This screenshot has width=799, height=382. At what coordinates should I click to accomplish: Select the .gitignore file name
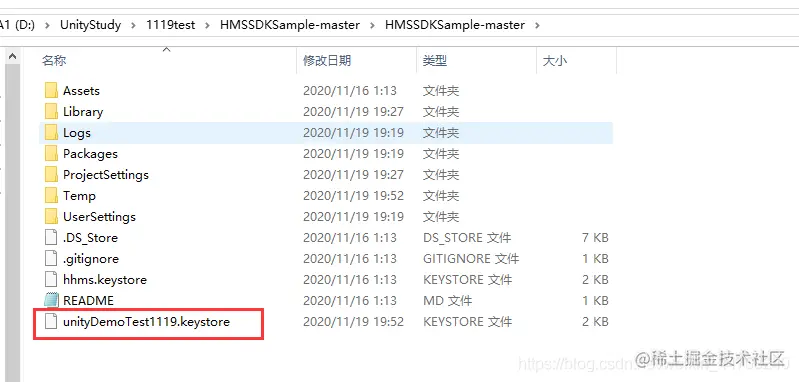coord(91,259)
